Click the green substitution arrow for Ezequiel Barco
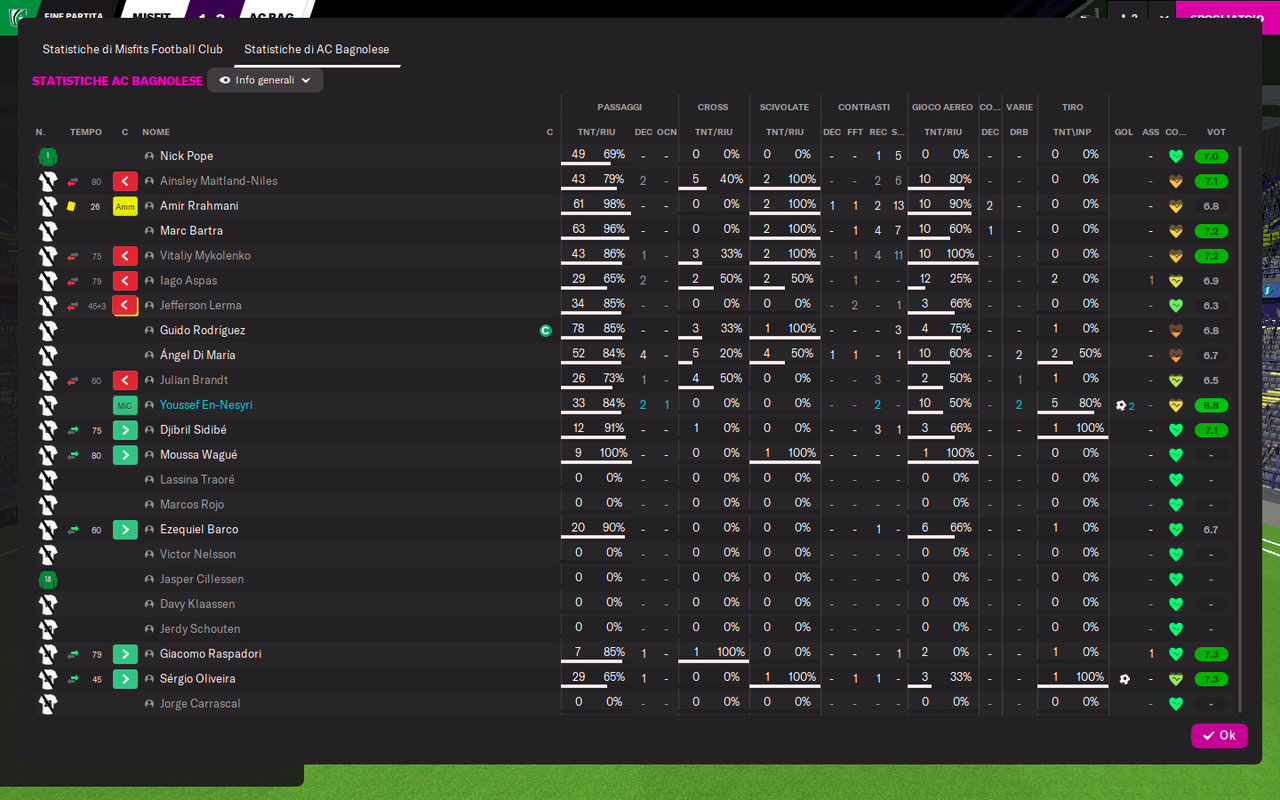 (x=125, y=530)
